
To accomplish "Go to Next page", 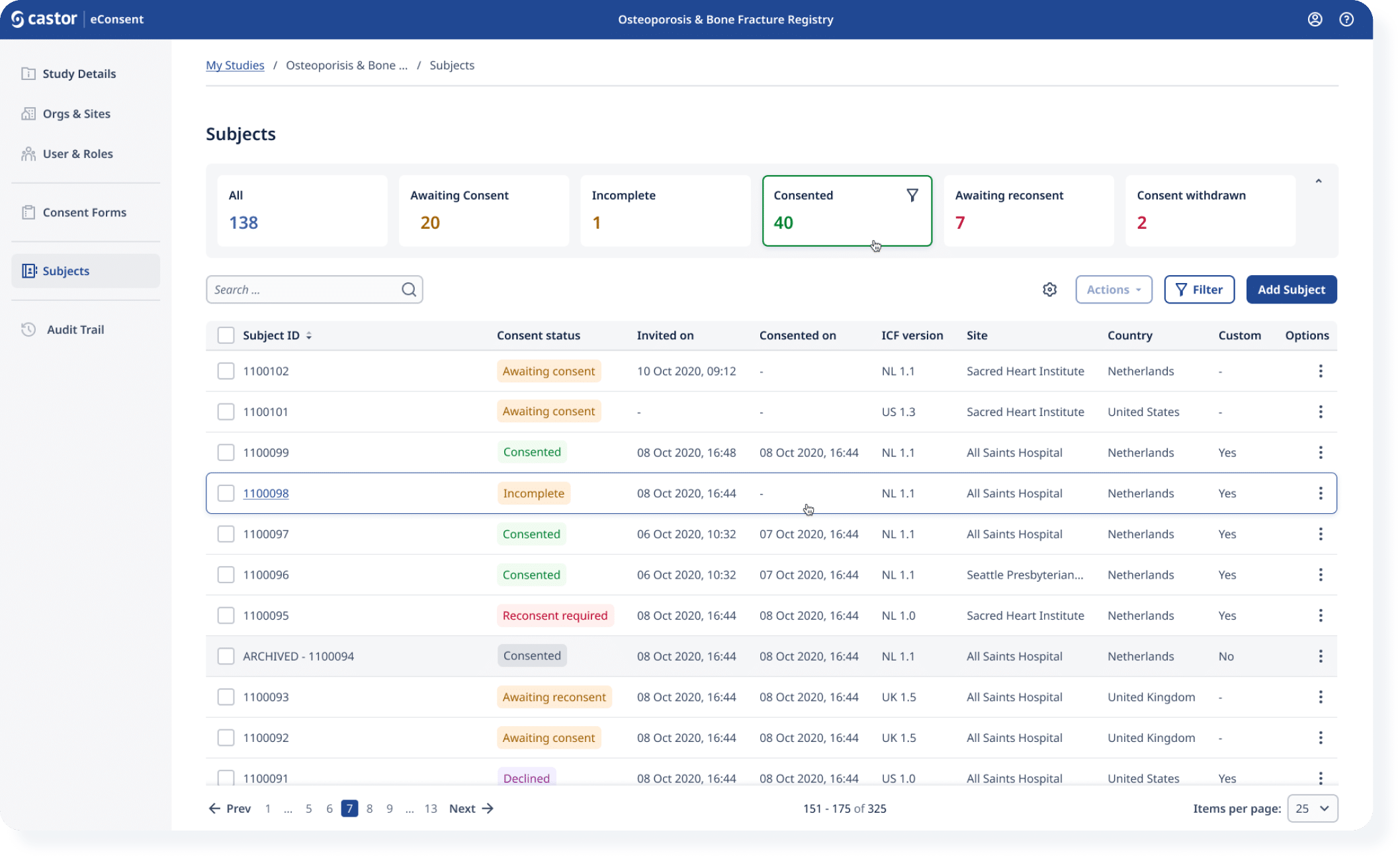I will point(471,808).
